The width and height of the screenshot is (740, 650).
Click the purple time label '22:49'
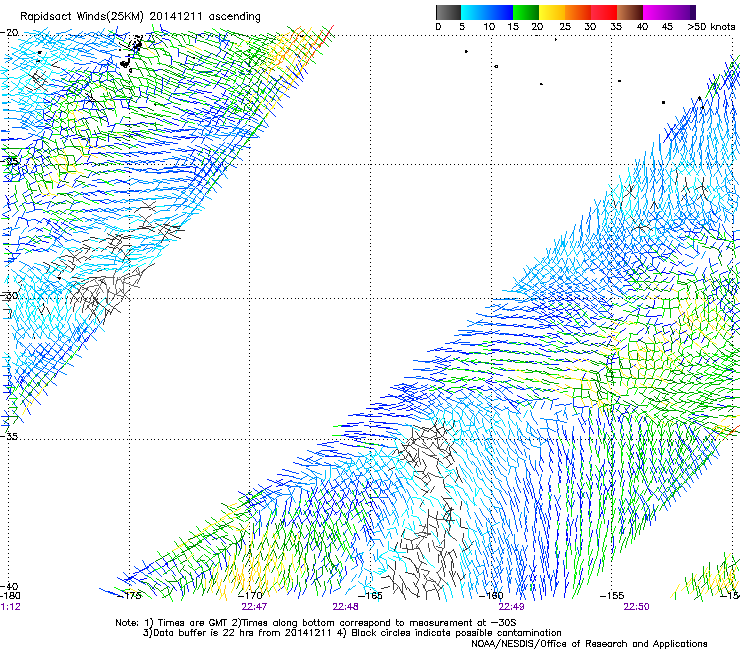click(x=511, y=607)
